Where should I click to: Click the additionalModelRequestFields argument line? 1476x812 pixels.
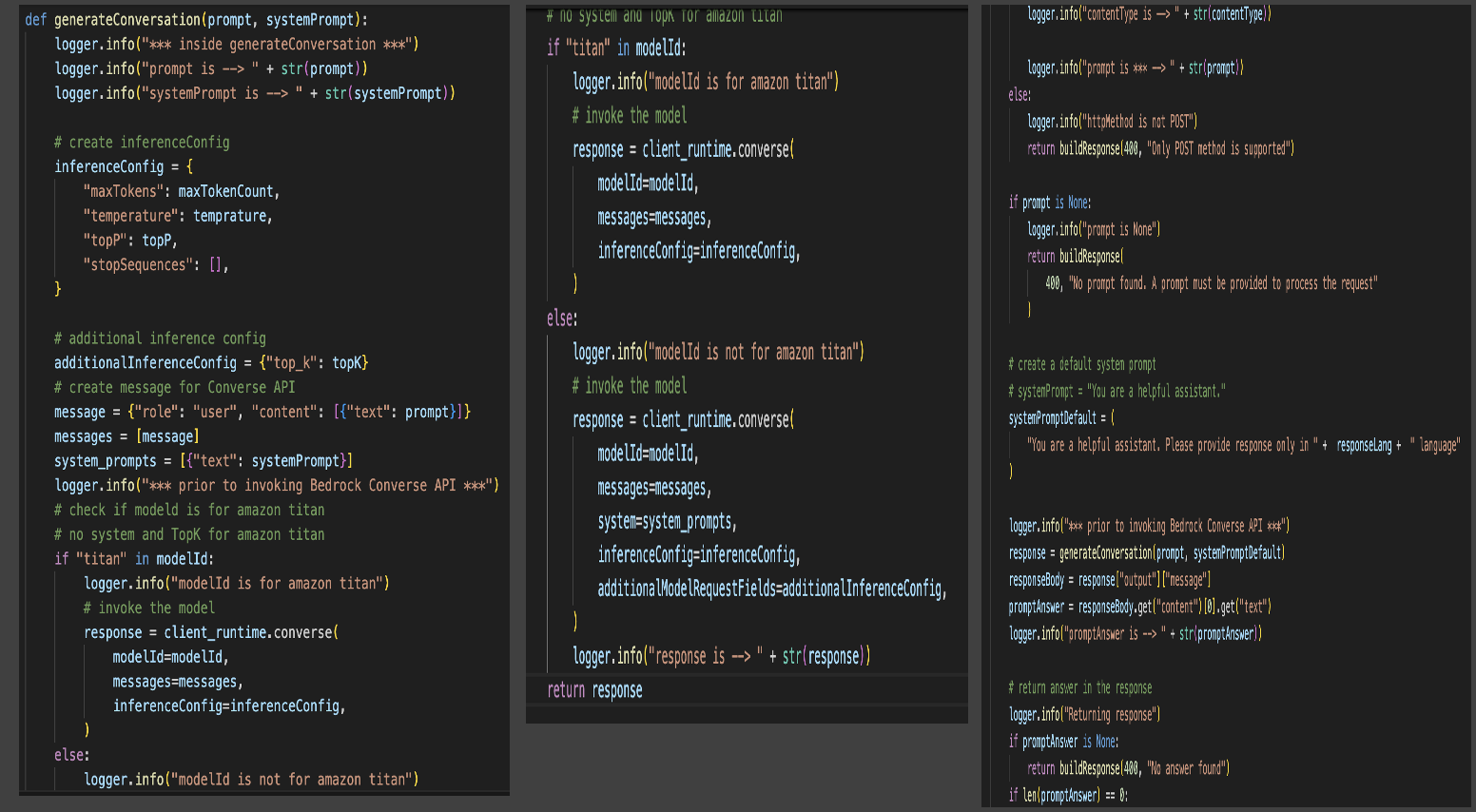(771, 589)
